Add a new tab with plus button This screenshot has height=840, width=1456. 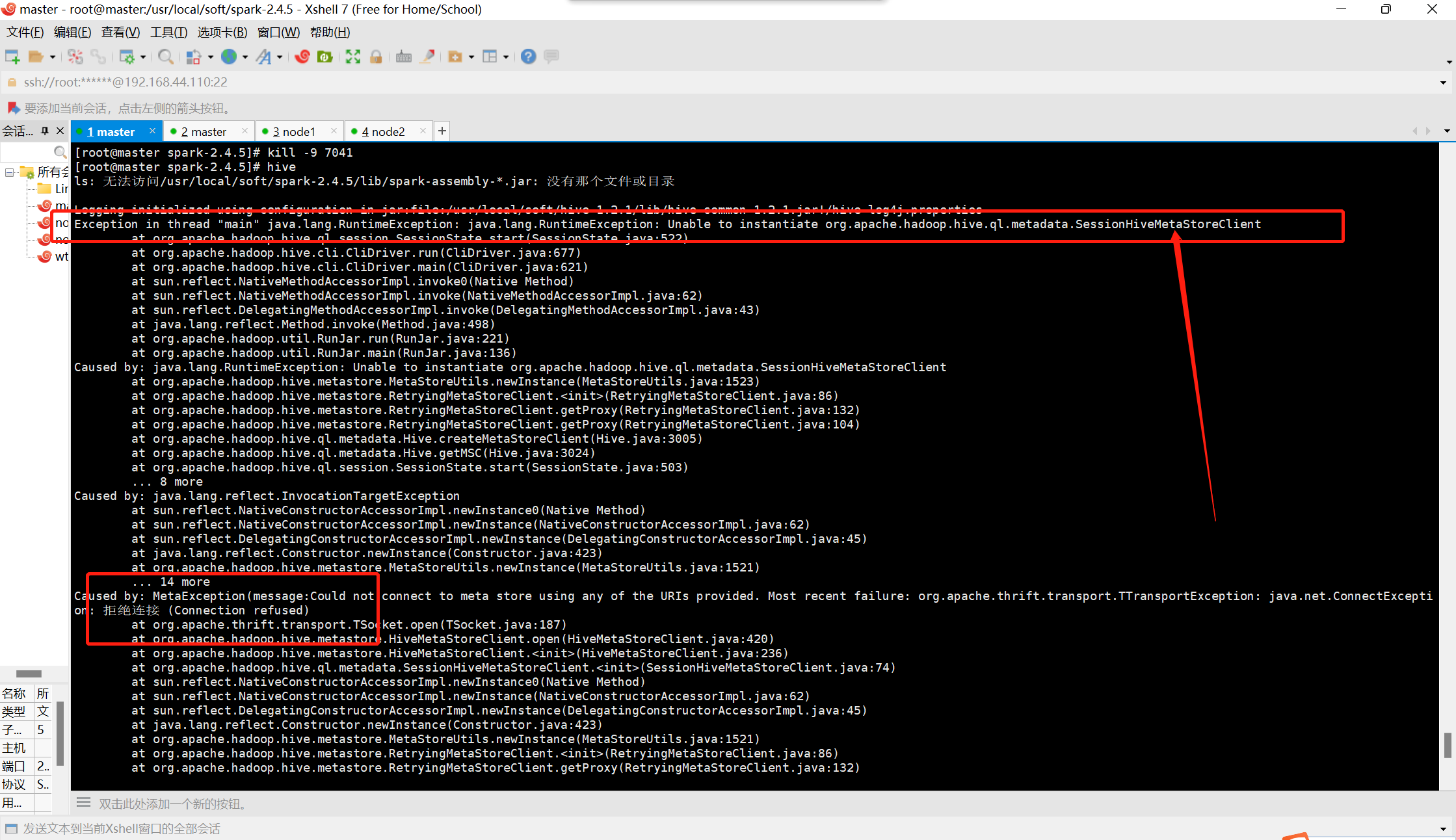(442, 131)
